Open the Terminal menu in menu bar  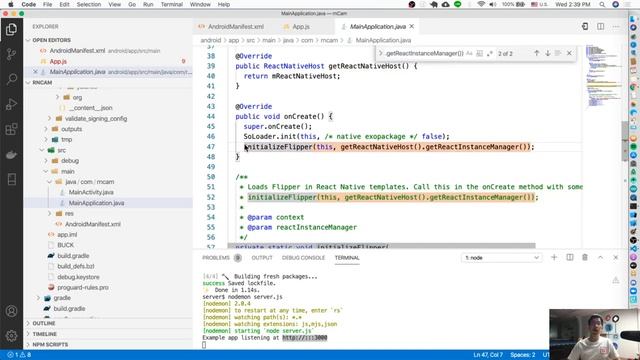(171, 4)
